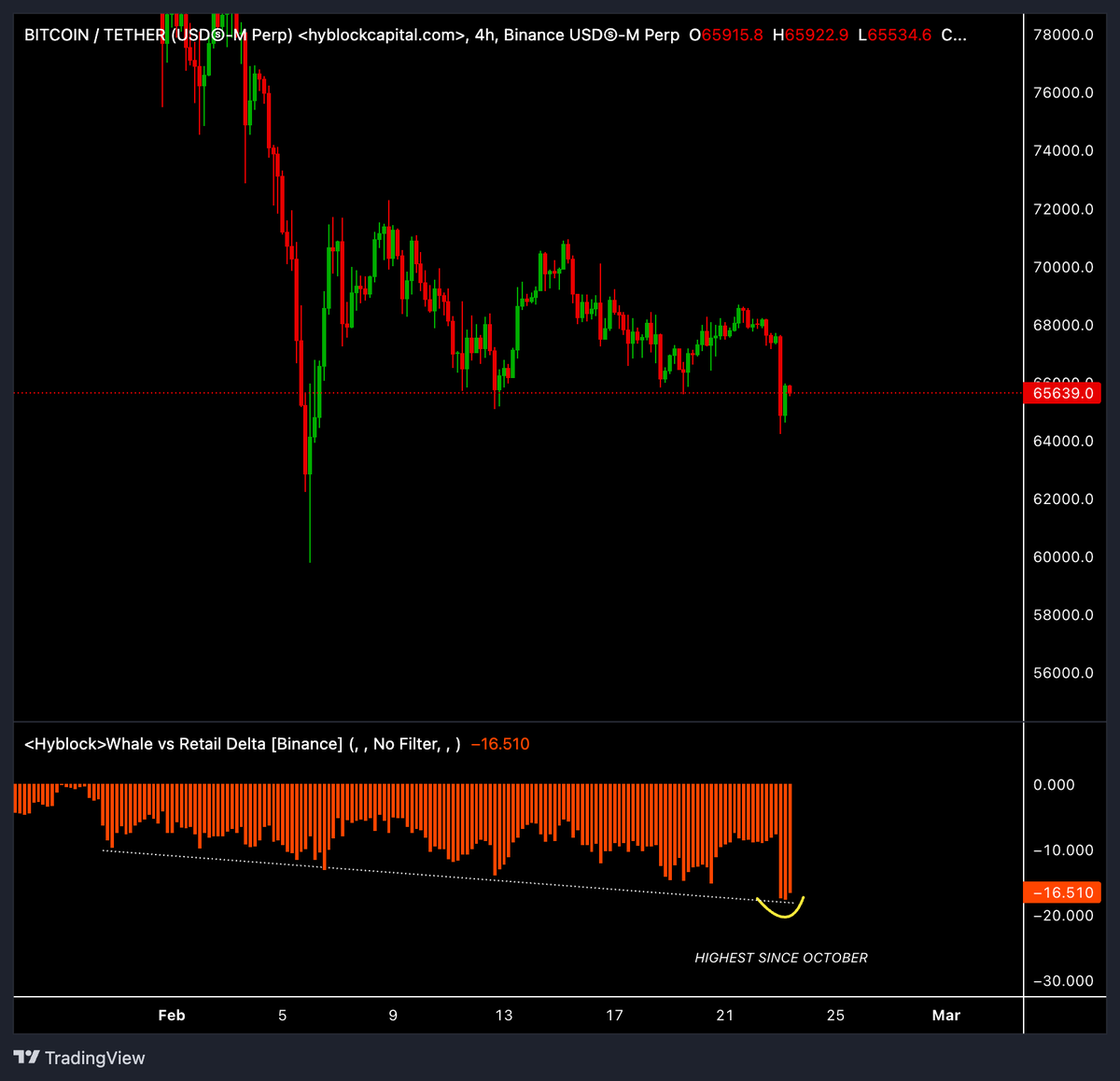Click the −30.000 indicator axis label
The width and height of the screenshot is (1120, 1081).
[1063, 980]
